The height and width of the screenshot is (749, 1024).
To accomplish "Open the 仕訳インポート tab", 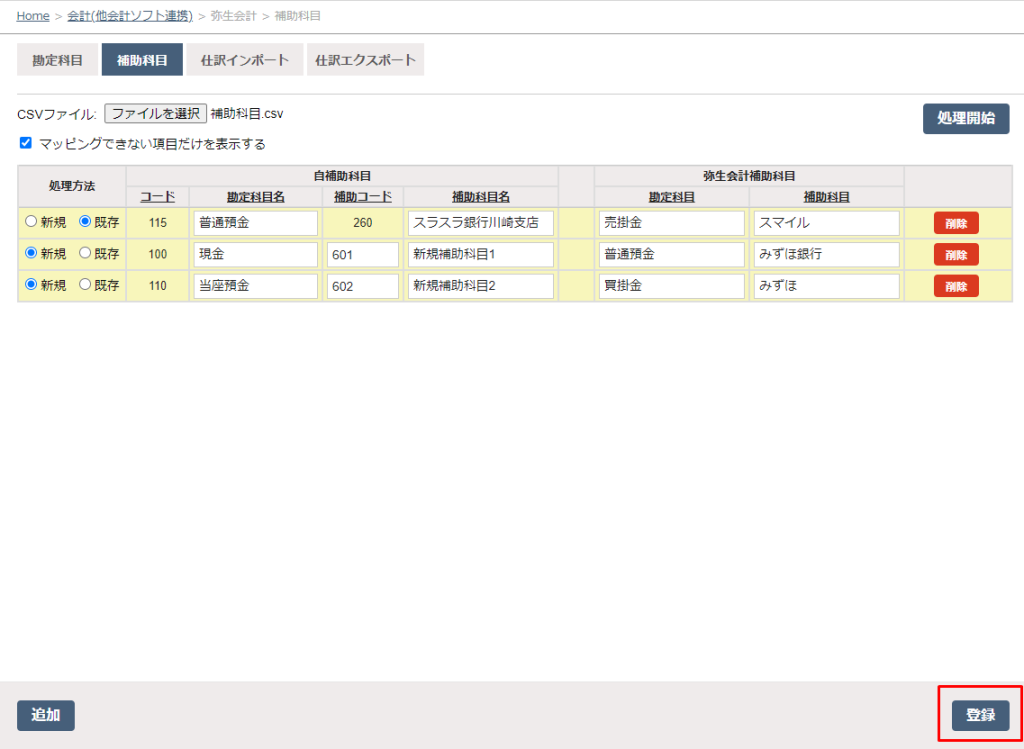I will point(245,60).
